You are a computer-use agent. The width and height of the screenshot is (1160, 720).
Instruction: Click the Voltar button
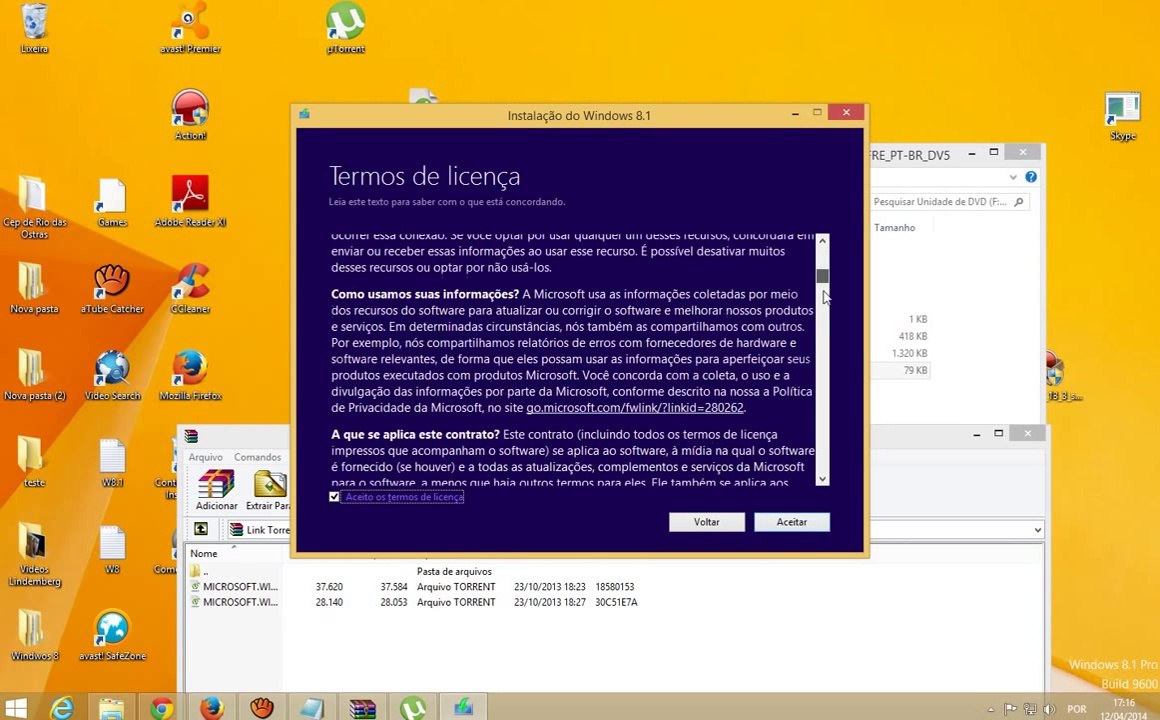[707, 522]
